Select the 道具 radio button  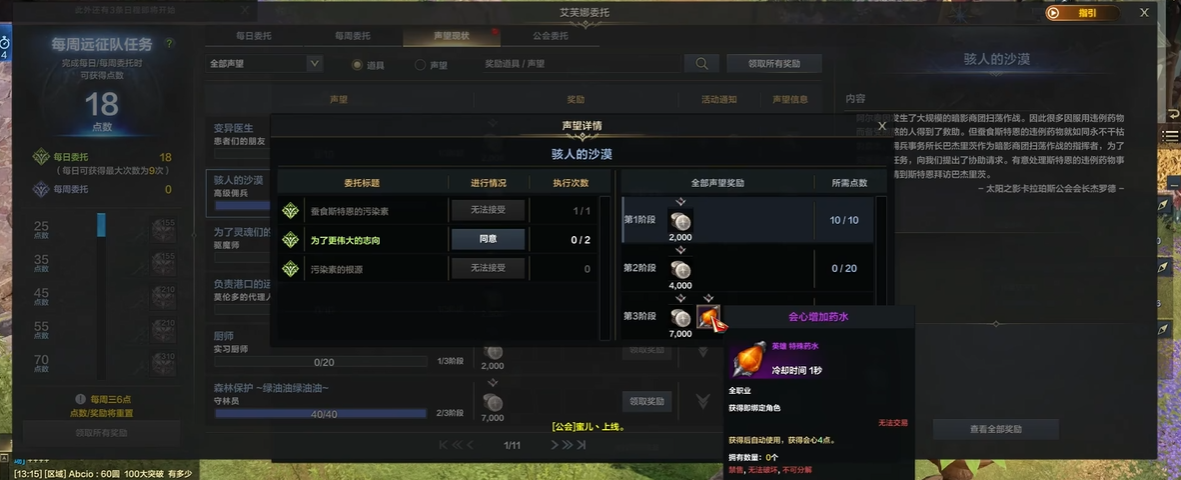(x=357, y=65)
